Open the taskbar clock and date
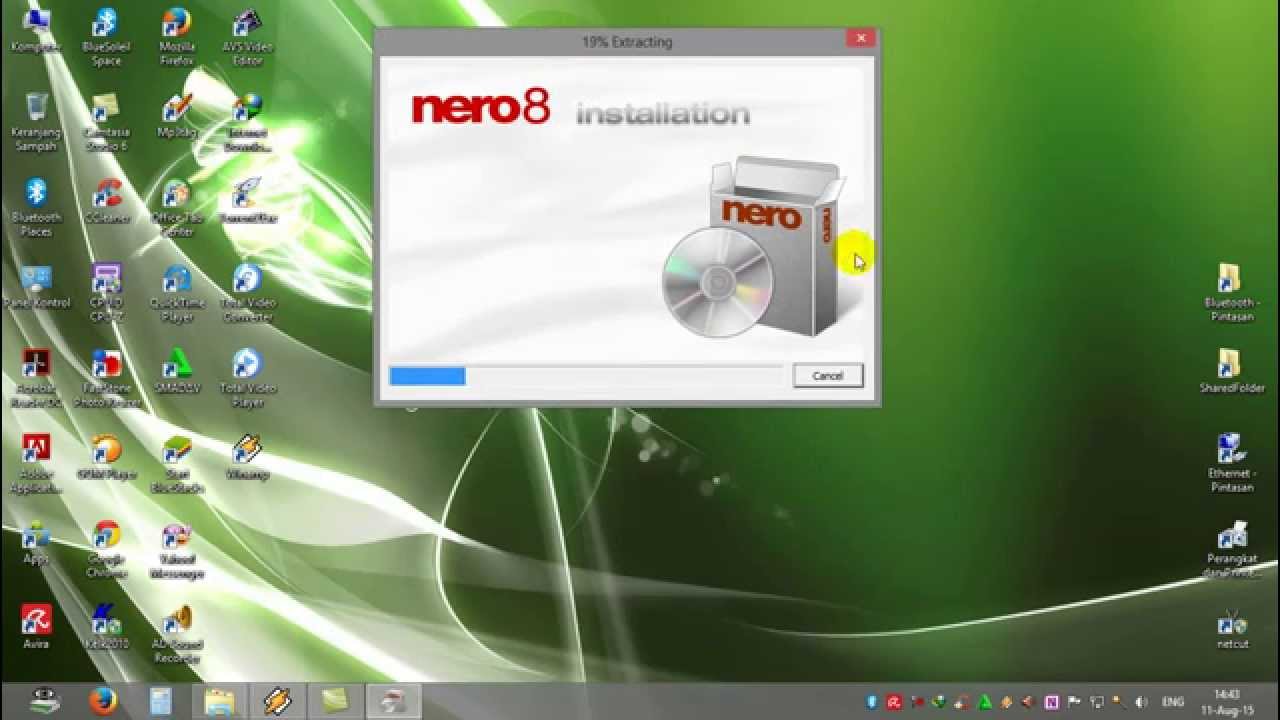The height and width of the screenshot is (720, 1280). 1227,702
